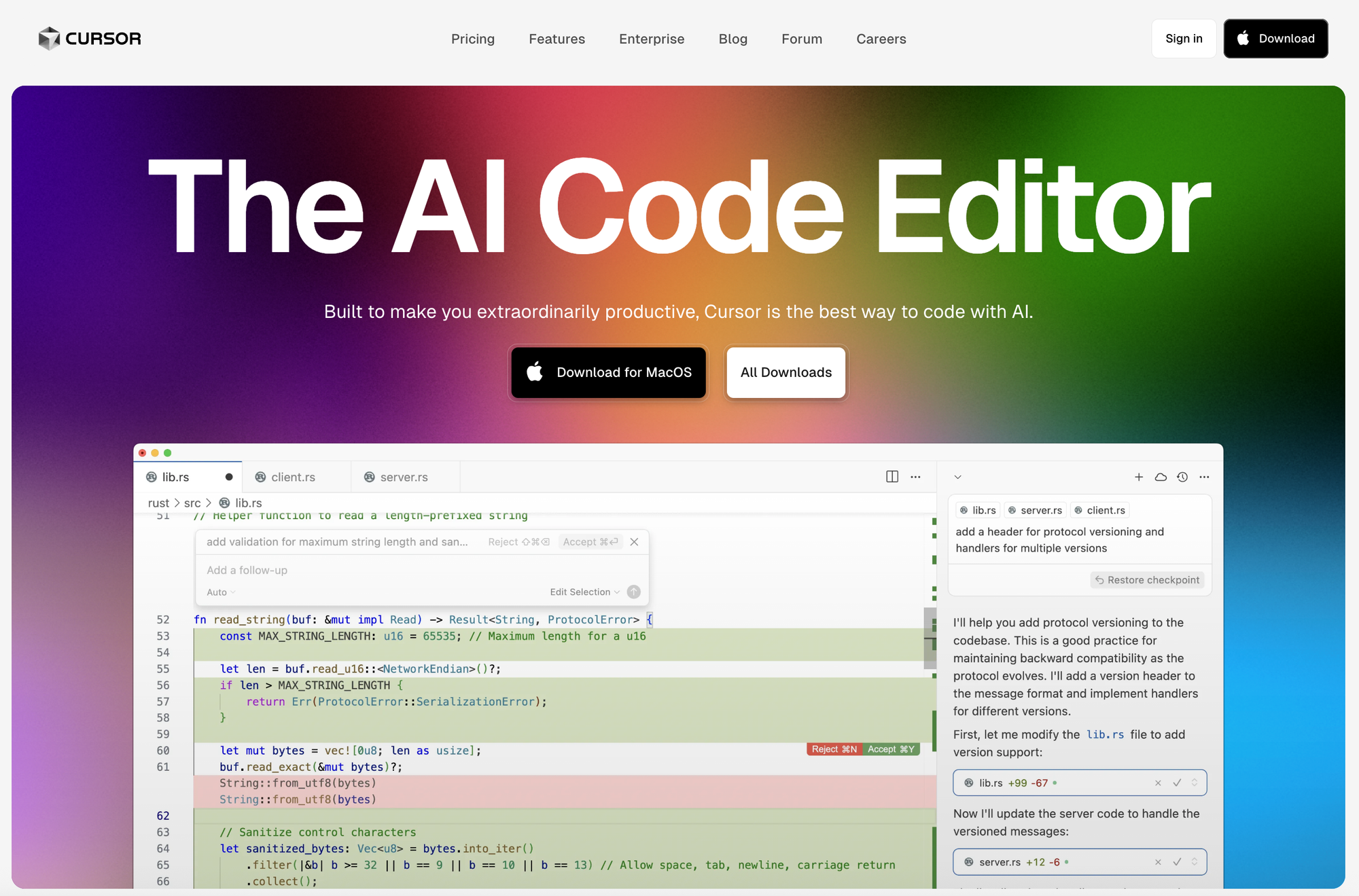Switch to the server.rs tab
Screen dimensions: 1359x896
click(404, 477)
